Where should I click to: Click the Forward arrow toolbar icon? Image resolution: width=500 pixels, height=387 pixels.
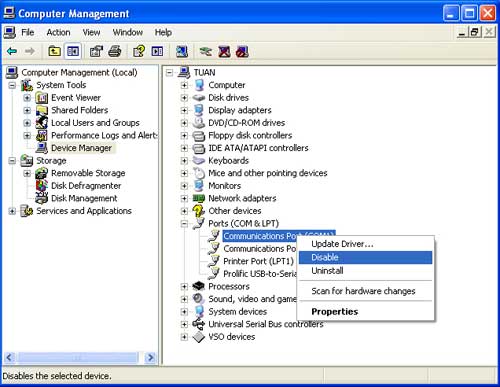click(x=30, y=51)
